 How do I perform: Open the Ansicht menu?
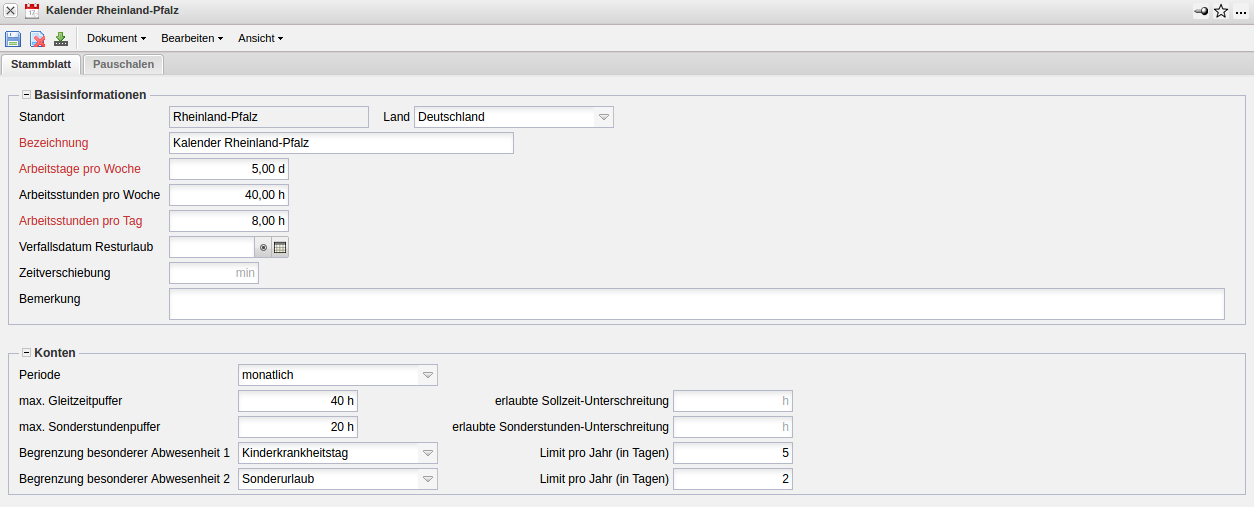[260, 39]
